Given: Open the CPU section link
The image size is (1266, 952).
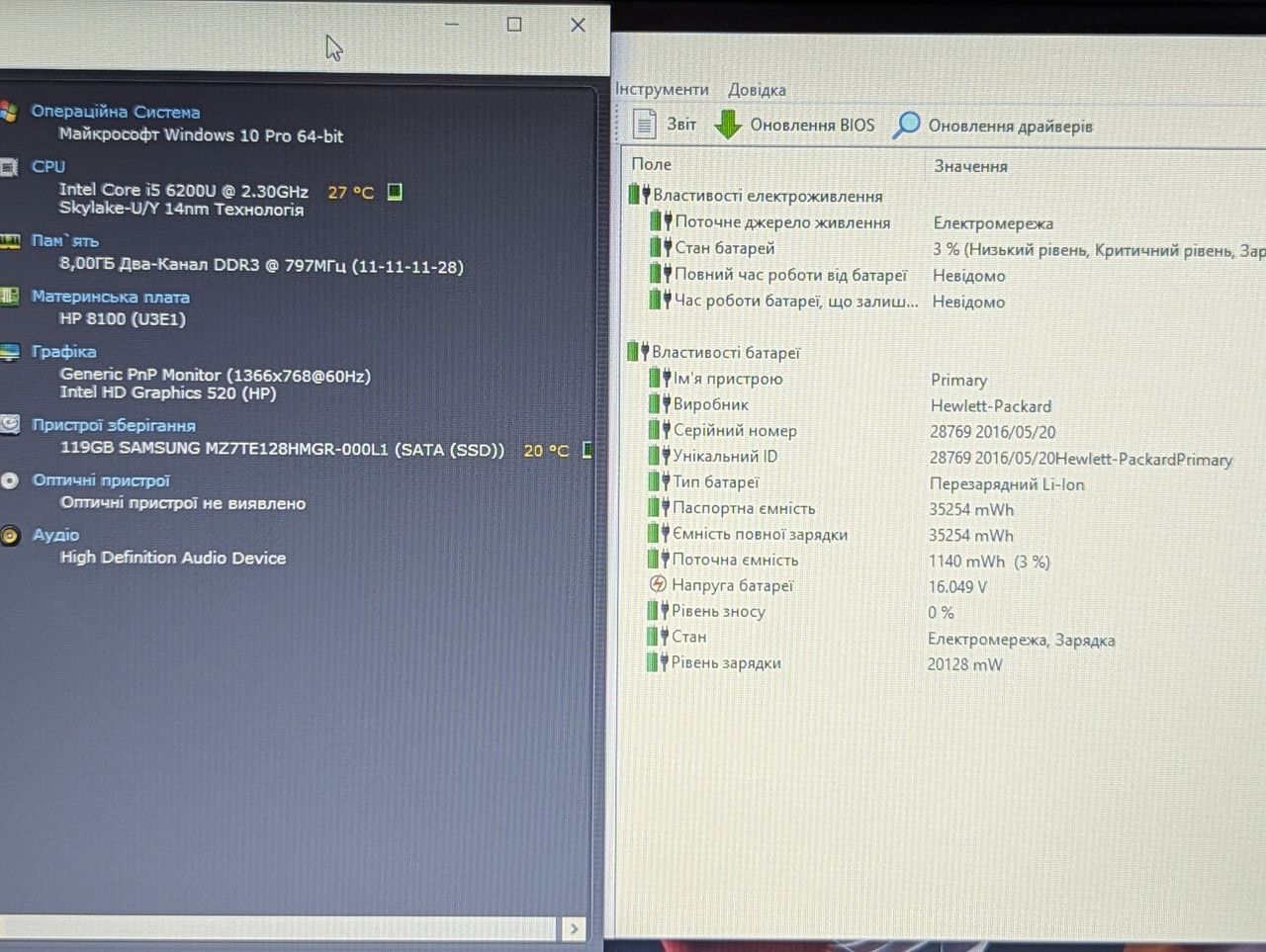Looking at the screenshot, I should pos(47,166).
